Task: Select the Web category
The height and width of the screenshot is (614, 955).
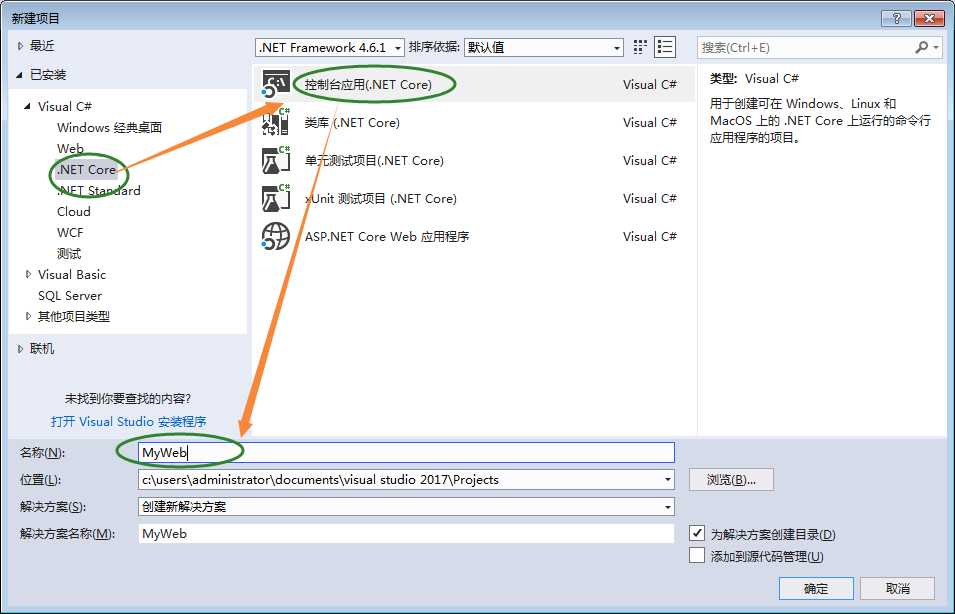Action: pyautogui.click(x=70, y=149)
